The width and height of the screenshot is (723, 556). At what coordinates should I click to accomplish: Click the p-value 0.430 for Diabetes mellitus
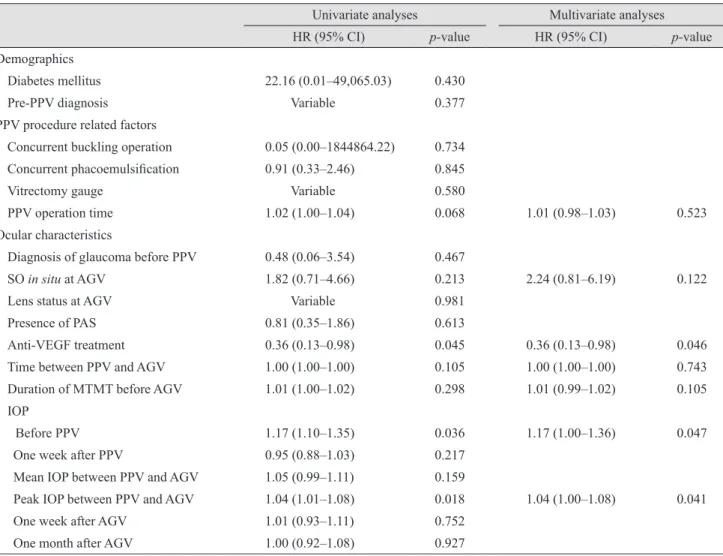450,81
